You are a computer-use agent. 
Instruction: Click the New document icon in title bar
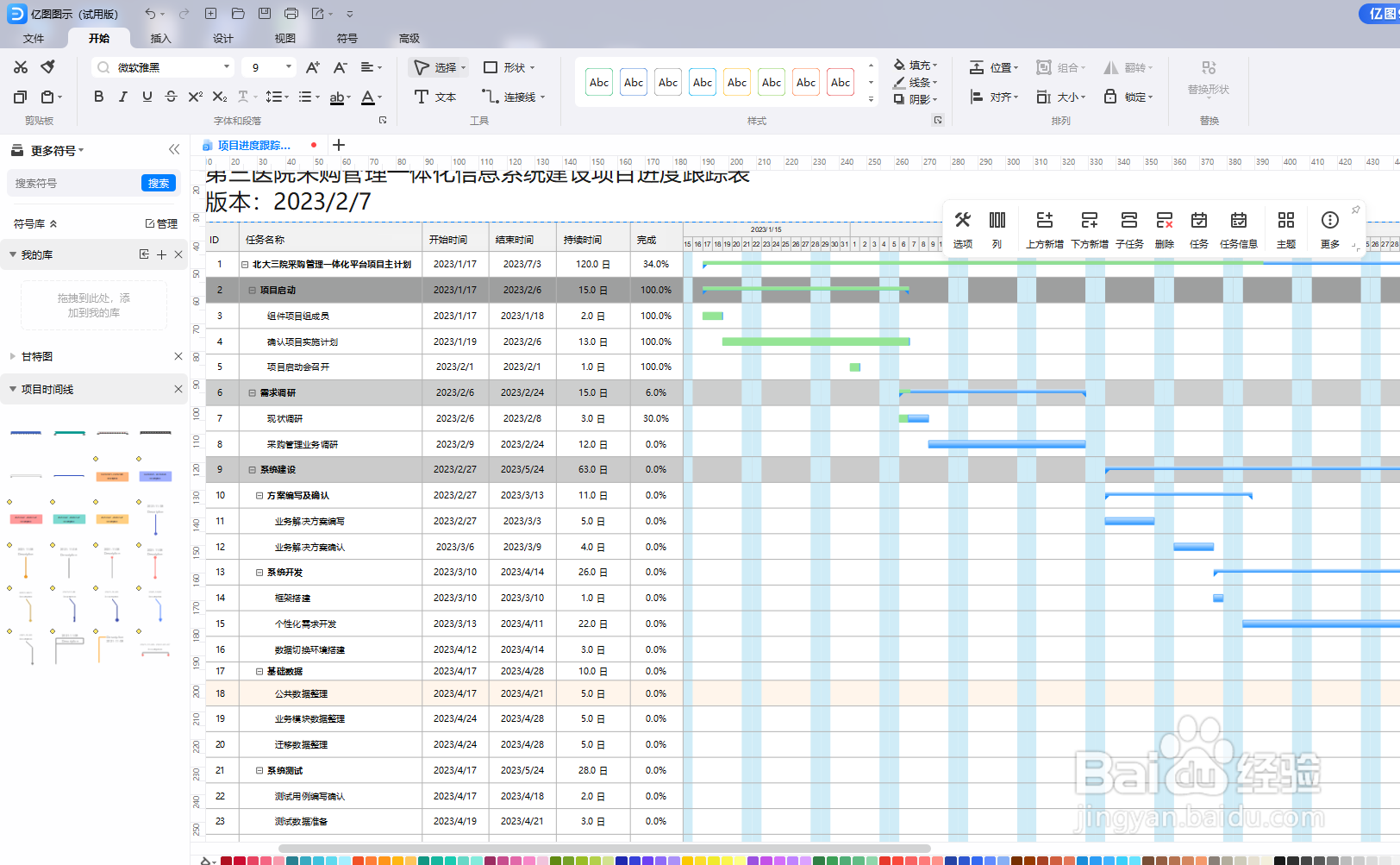click(x=210, y=14)
